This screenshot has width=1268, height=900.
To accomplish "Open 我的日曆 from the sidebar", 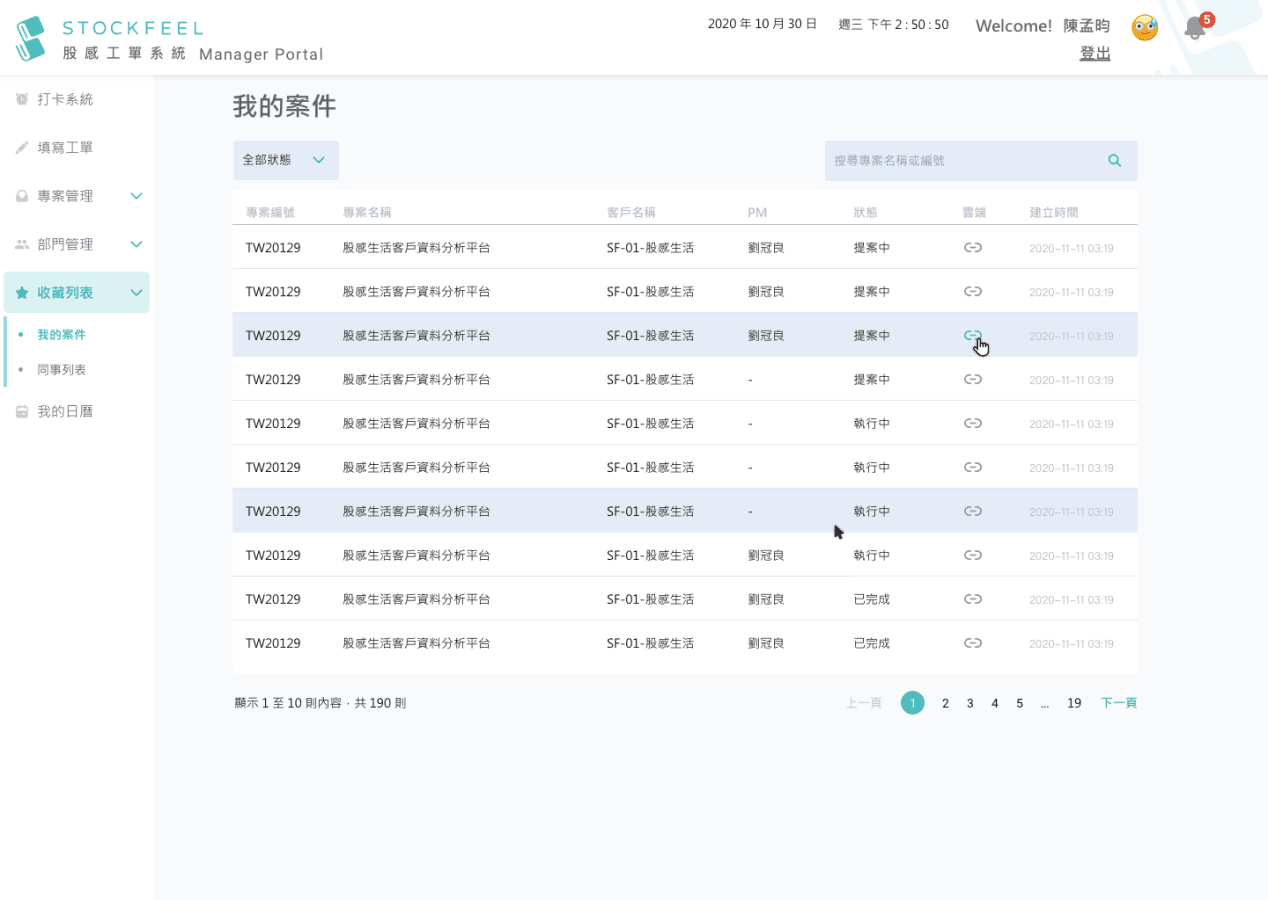I will (x=65, y=411).
